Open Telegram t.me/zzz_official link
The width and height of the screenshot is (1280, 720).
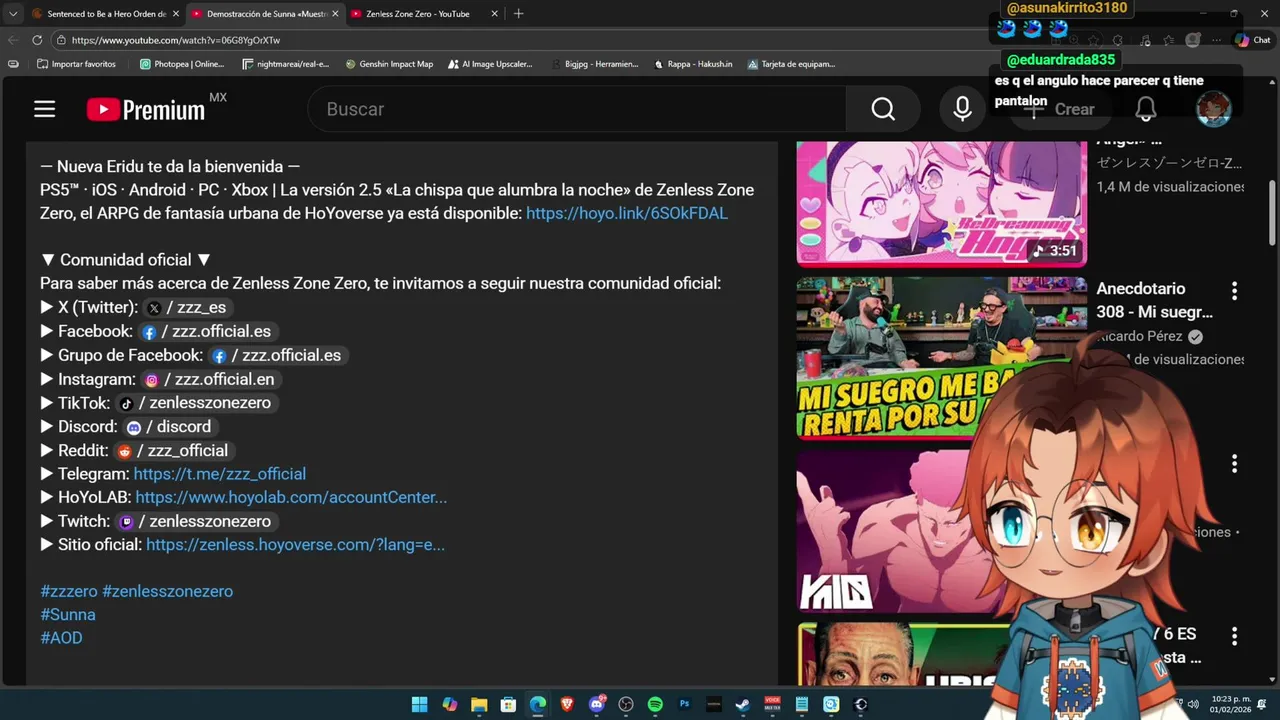220,474
